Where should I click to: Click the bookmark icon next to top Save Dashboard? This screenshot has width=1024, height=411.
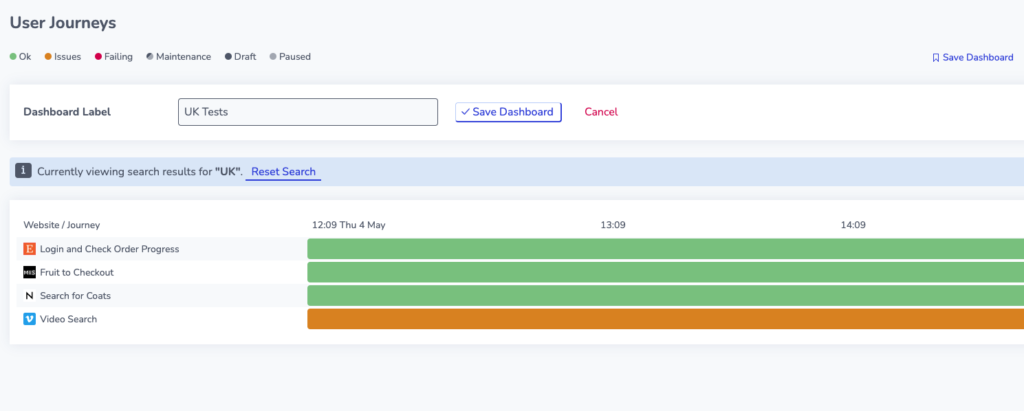[935, 58]
